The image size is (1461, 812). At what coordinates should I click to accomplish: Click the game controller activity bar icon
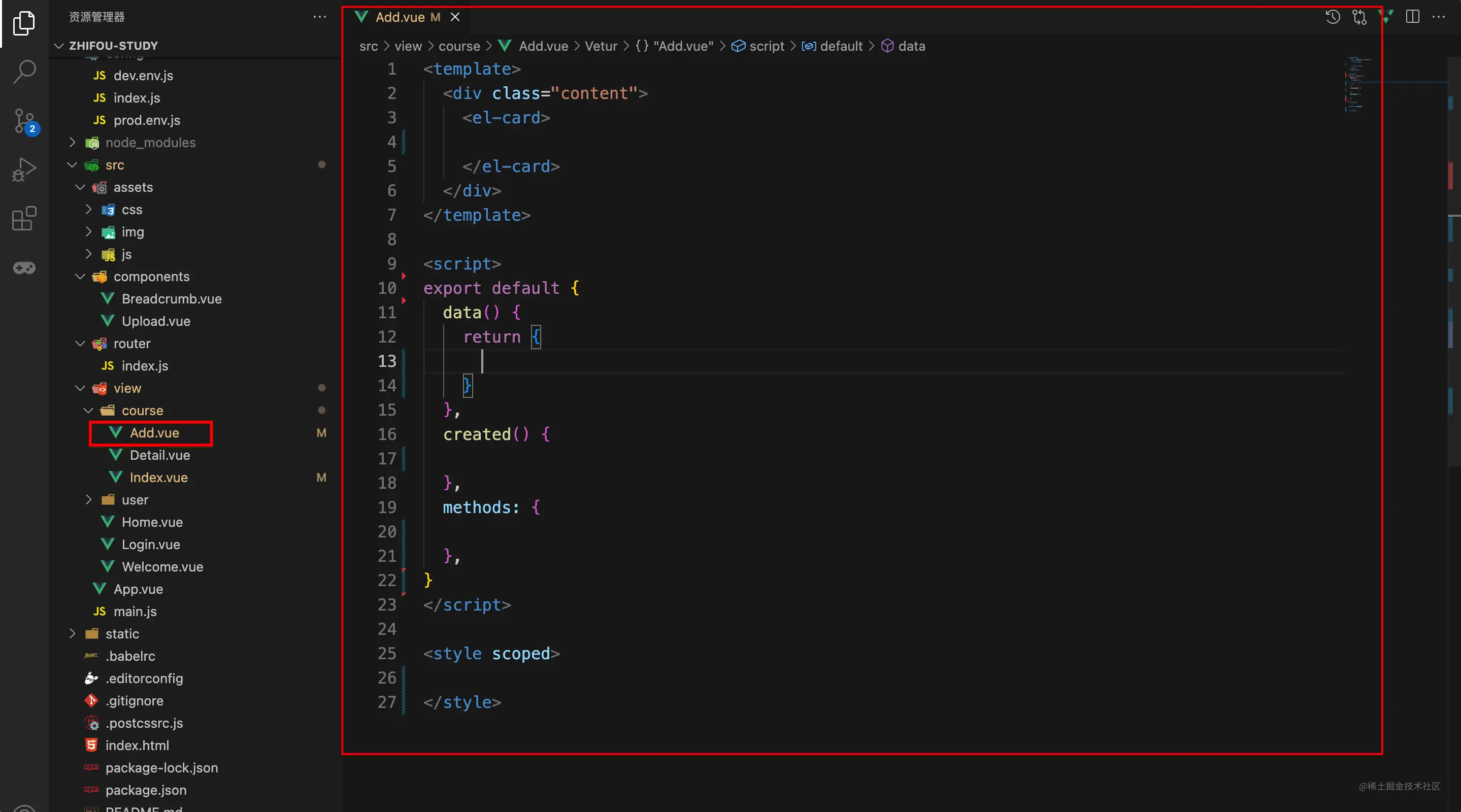point(24,267)
